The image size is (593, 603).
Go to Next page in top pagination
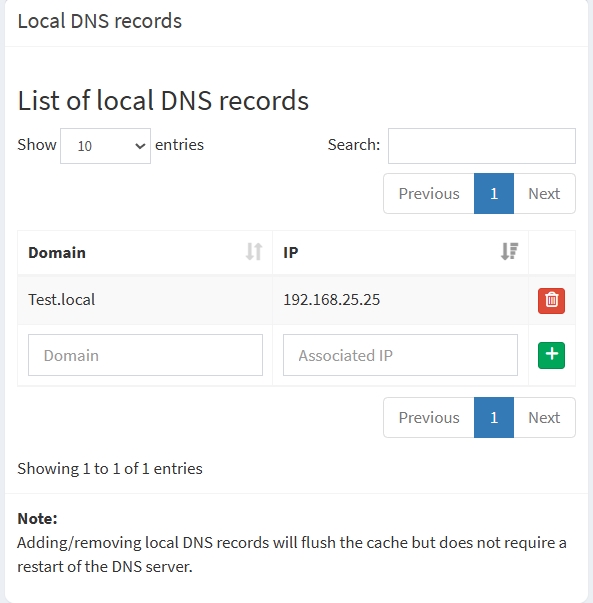point(544,193)
